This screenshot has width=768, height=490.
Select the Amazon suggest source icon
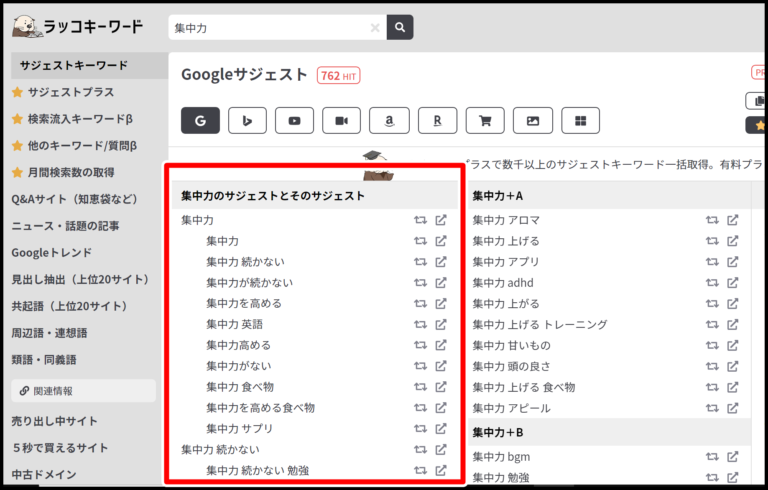point(389,121)
